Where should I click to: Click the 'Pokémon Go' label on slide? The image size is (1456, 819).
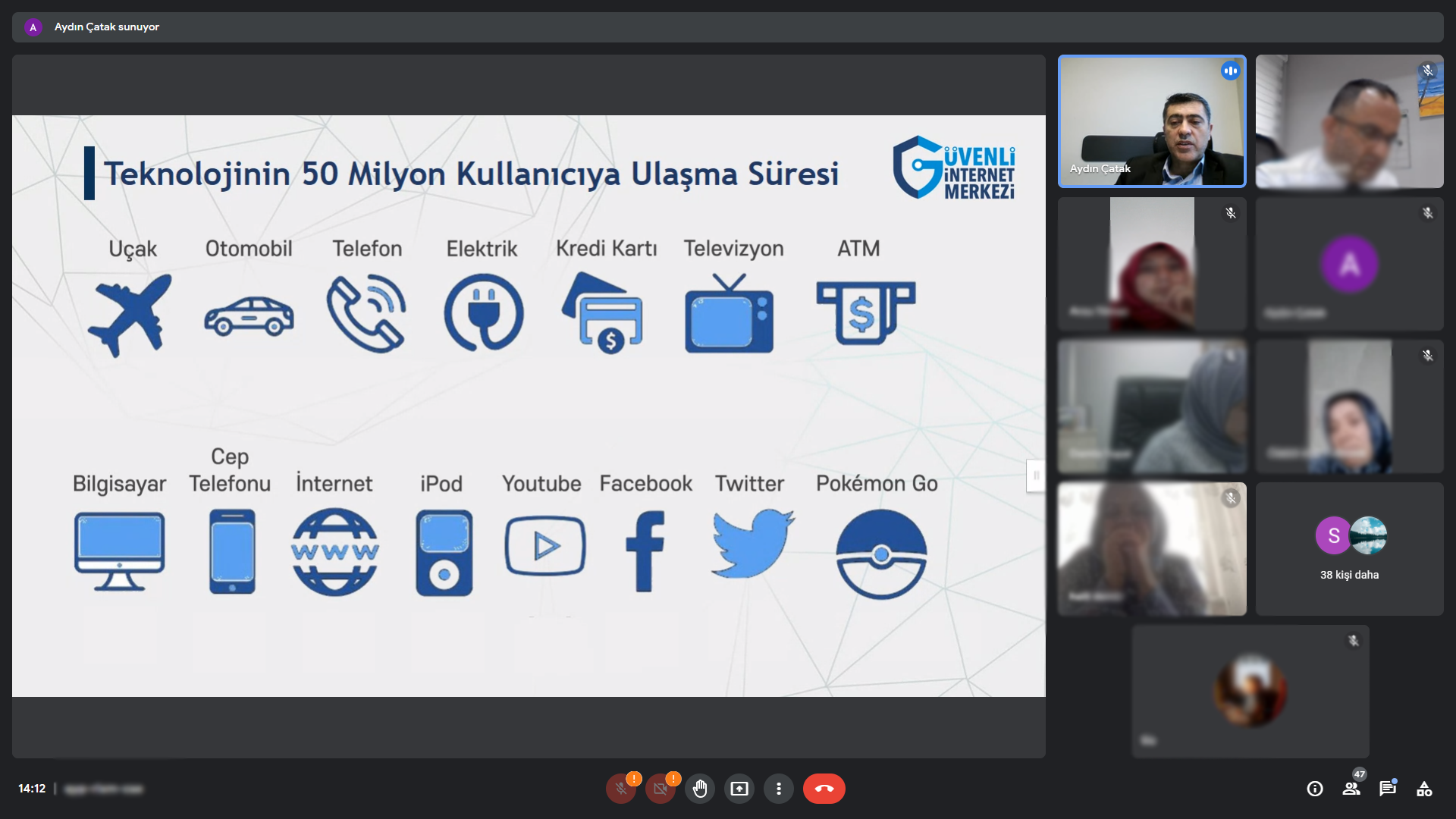pos(877,484)
